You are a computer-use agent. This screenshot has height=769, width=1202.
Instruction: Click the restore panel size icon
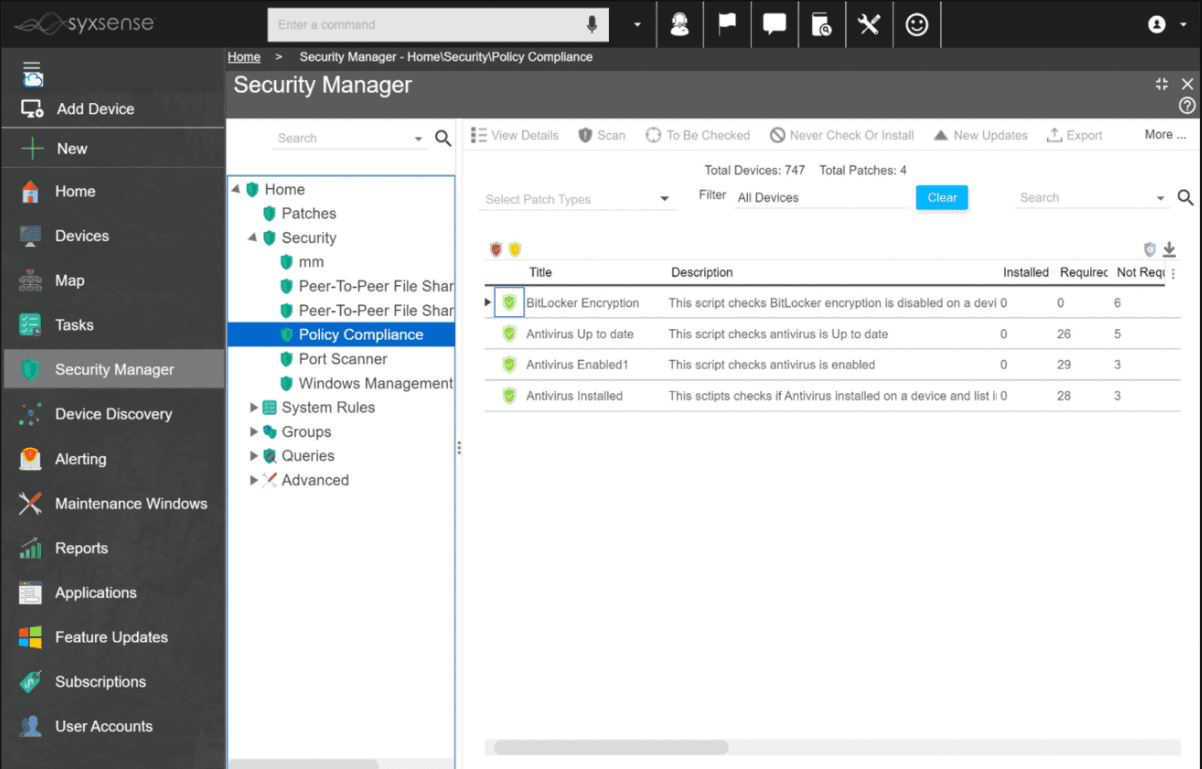coord(1161,85)
